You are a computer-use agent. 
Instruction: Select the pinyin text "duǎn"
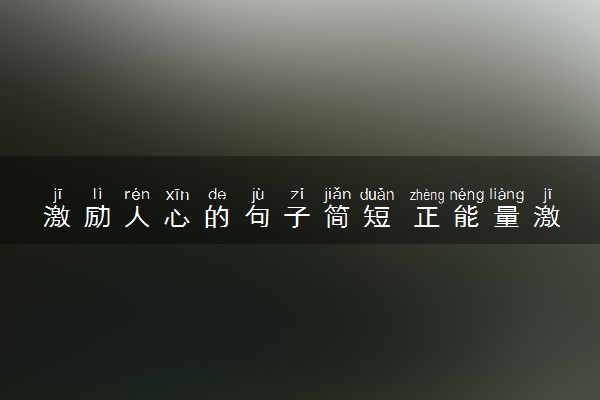(x=377, y=195)
